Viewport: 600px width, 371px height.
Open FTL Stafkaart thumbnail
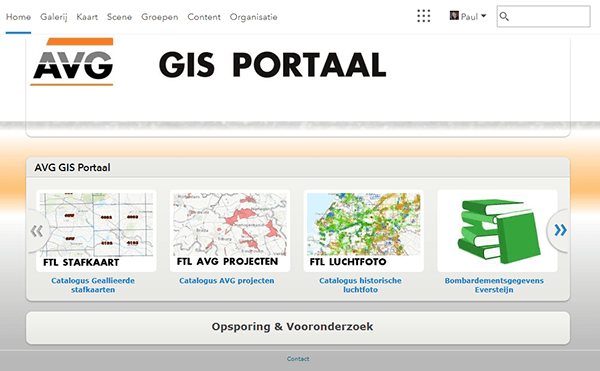(96, 231)
